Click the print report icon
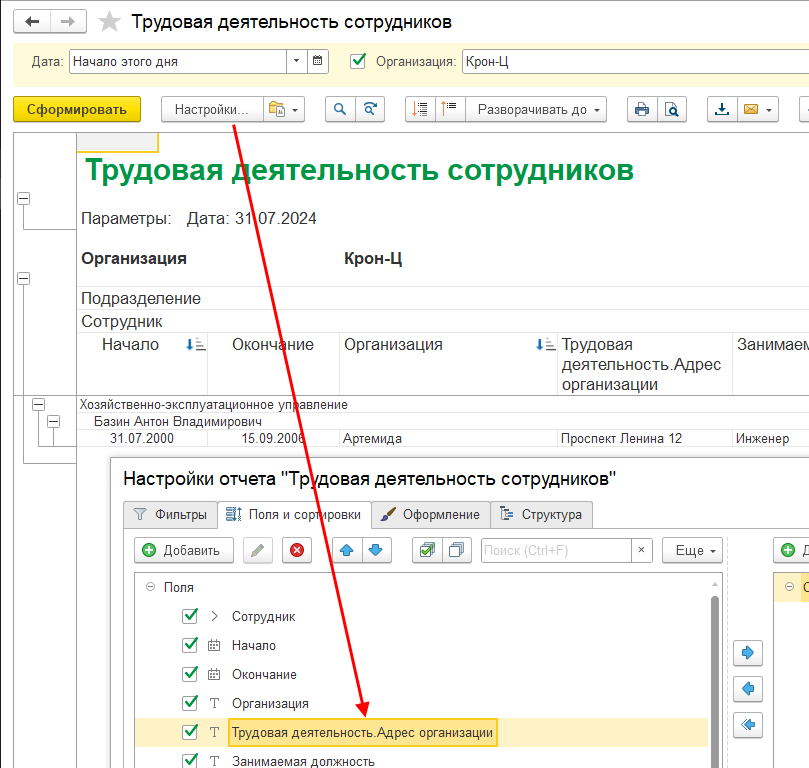This screenshot has height=768, width=809. [x=641, y=110]
